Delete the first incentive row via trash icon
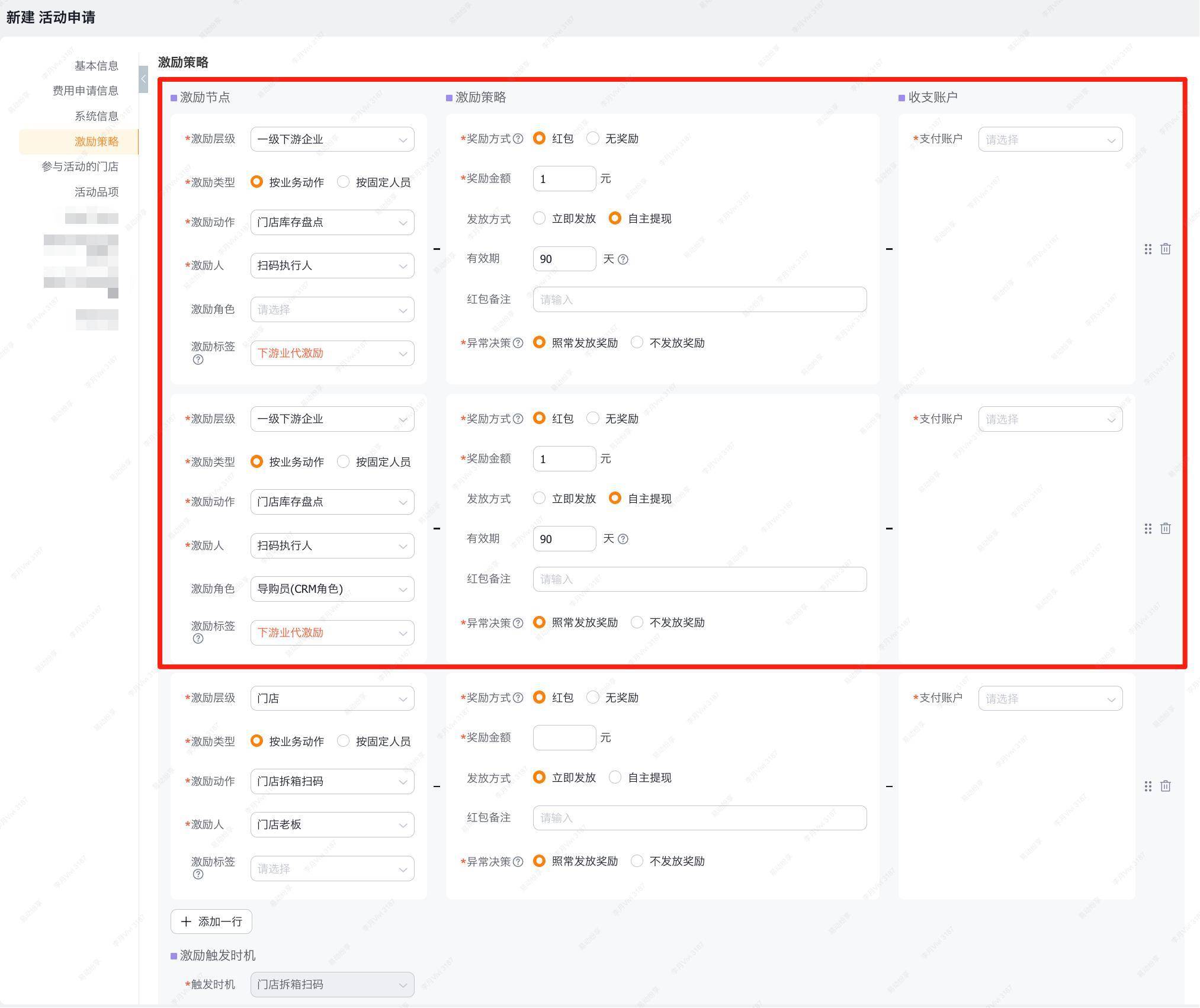The image size is (1200, 1008). pyautogui.click(x=1165, y=249)
